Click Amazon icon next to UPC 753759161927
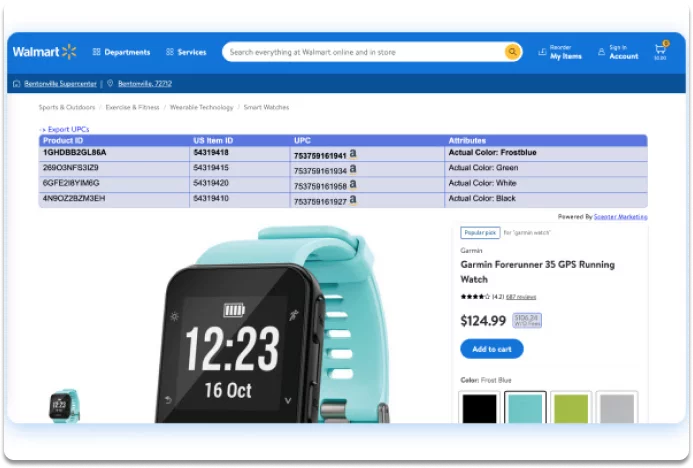This screenshot has height=468, width=693. coord(353,200)
